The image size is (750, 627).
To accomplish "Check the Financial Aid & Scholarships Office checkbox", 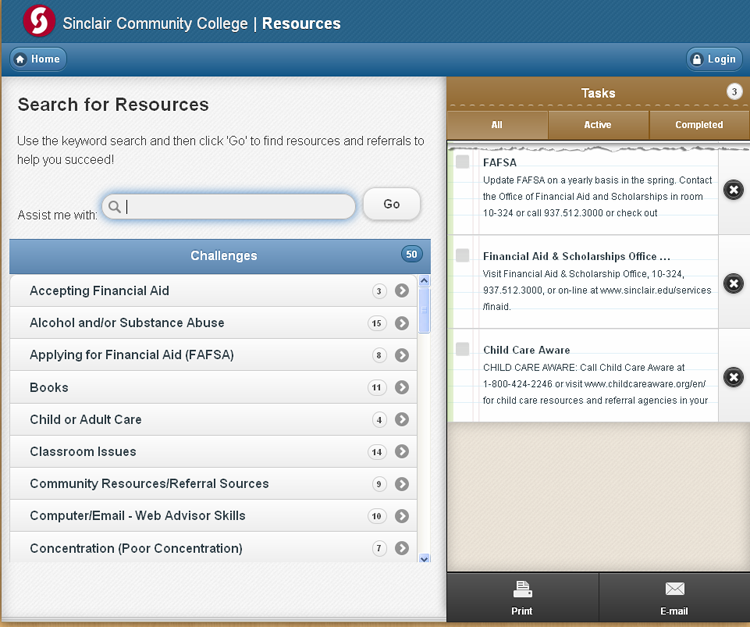I will click(x=463, y=255).
